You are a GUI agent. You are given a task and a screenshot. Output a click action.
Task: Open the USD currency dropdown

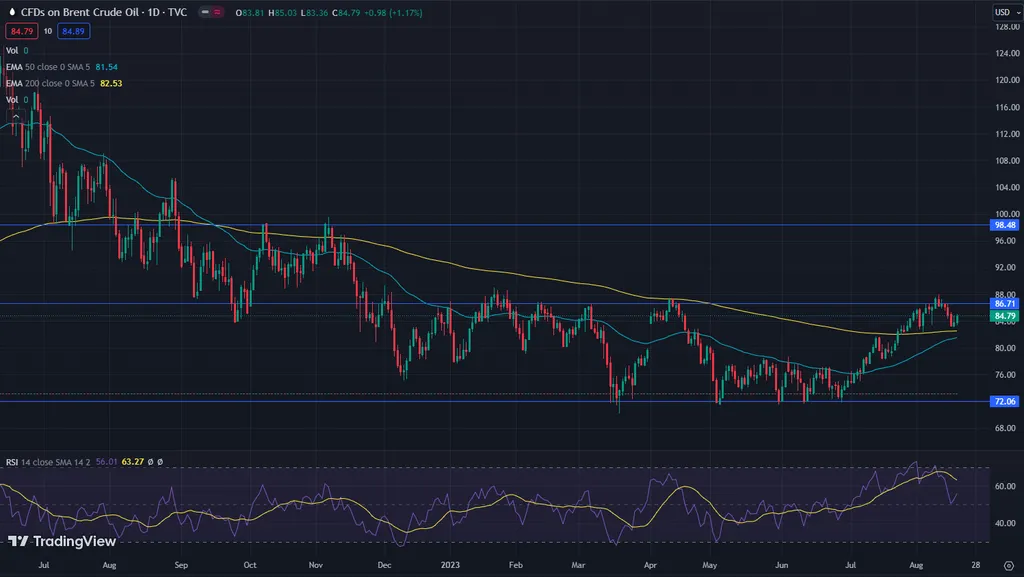pos(1004,11)
